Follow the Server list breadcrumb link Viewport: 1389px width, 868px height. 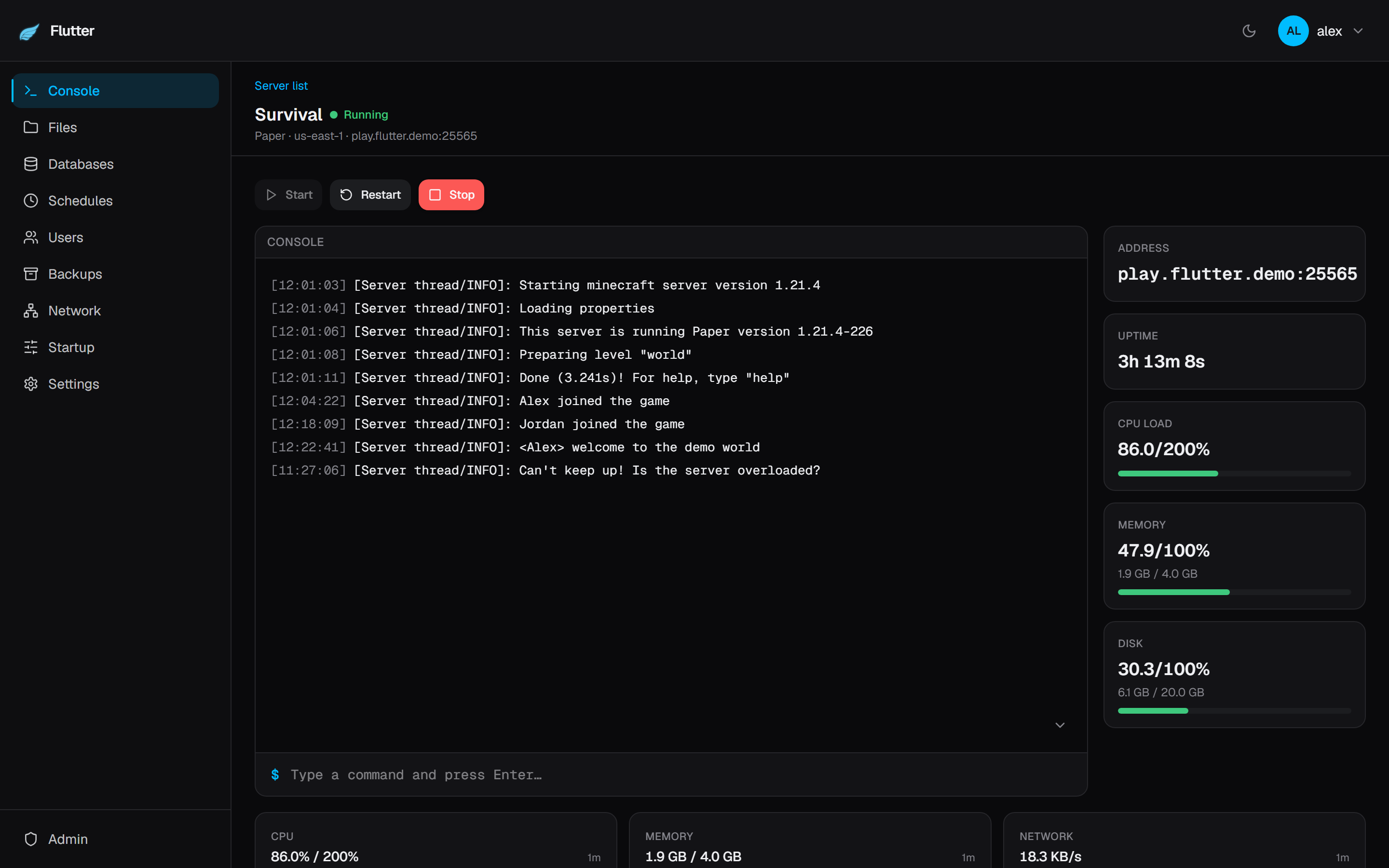(281, 85)
